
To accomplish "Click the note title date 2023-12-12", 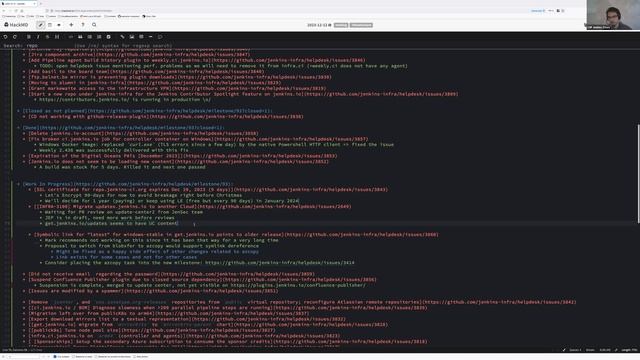I will [319, 25].
